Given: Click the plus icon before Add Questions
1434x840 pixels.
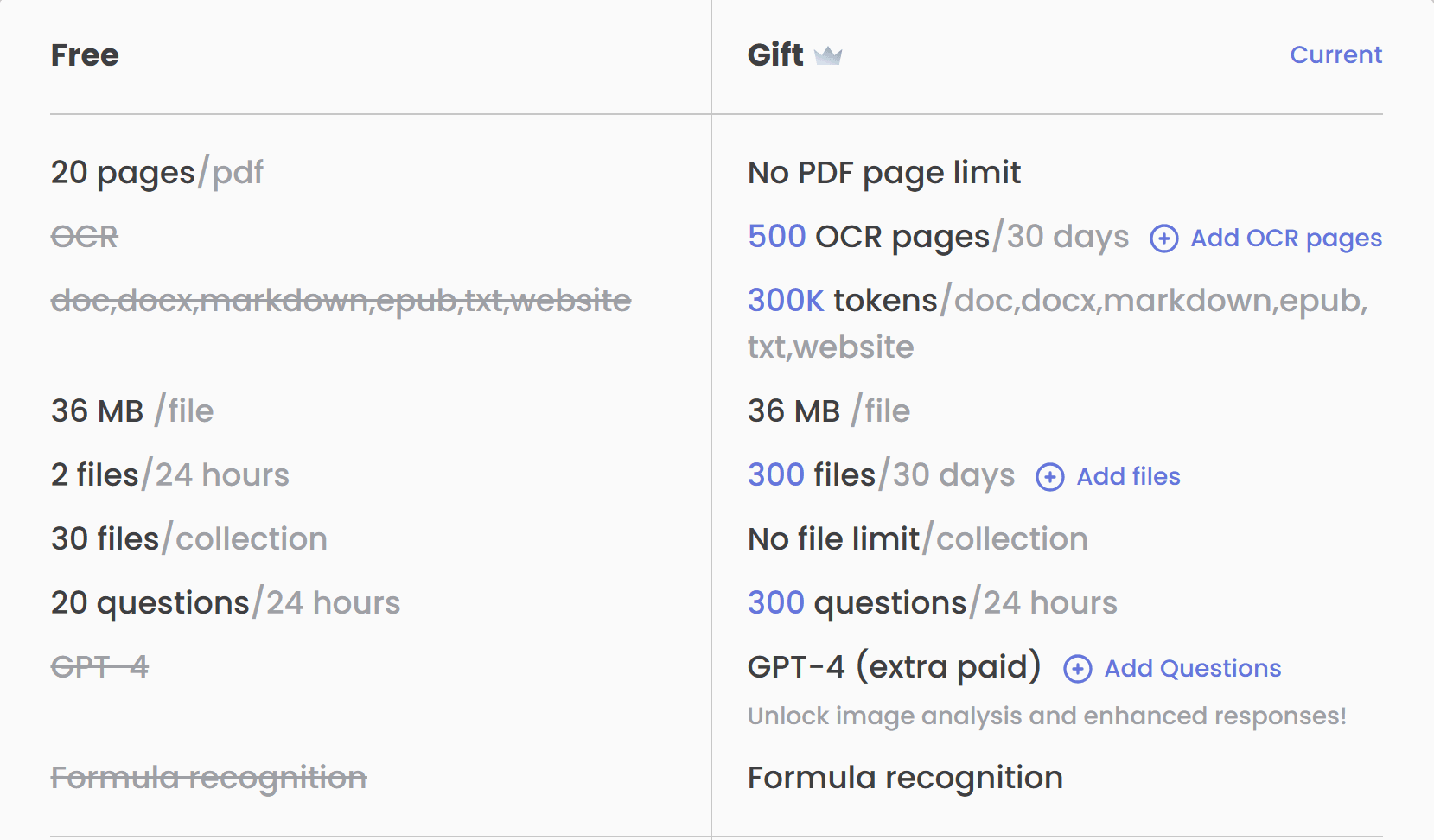Looking at the screenshot, I should [1077, 669].
